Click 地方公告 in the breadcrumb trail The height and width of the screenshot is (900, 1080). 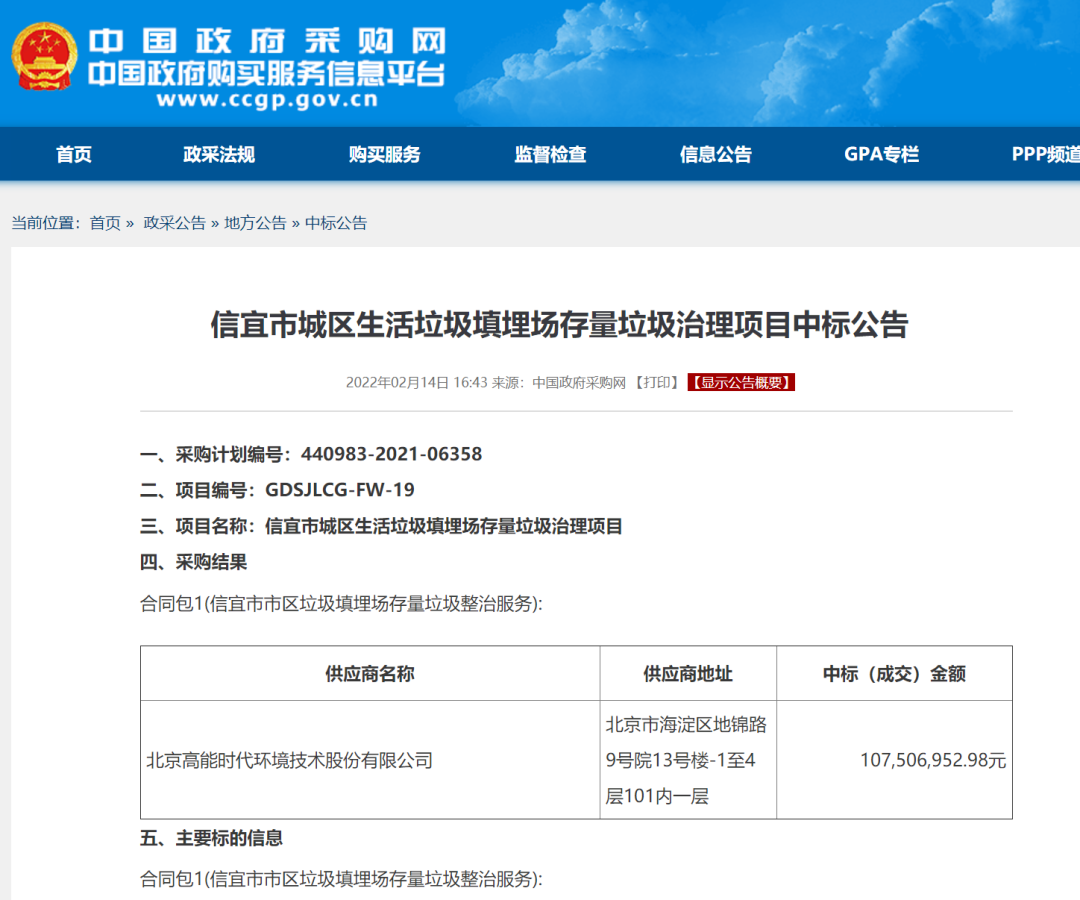tap(255, 223)
